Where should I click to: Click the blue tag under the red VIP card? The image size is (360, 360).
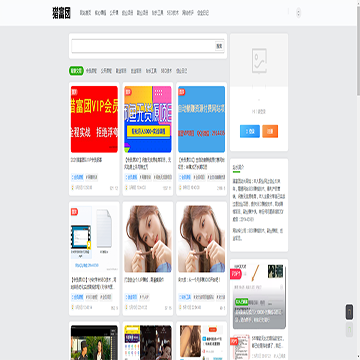[78, 177]
